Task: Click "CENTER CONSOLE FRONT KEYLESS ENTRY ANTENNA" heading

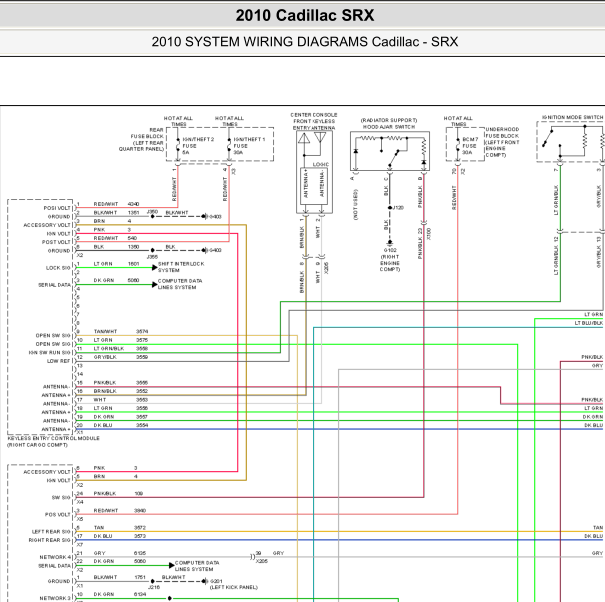Action: tap(314, 121)
